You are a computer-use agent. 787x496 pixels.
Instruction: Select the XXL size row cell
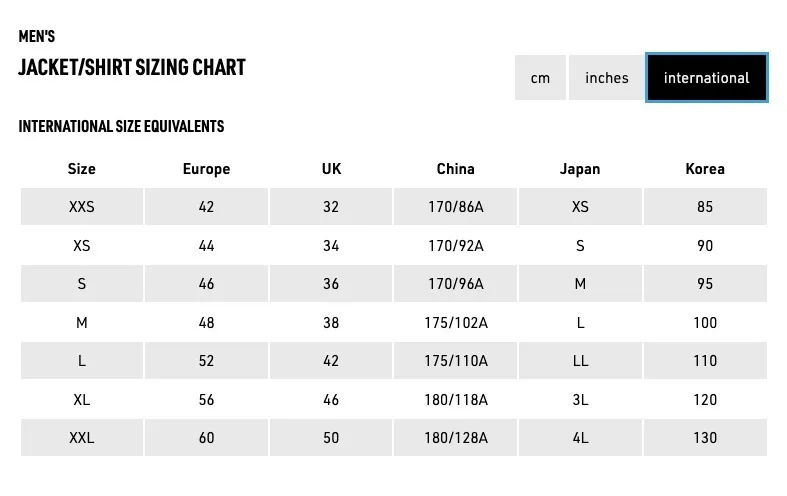coord(82,437)
